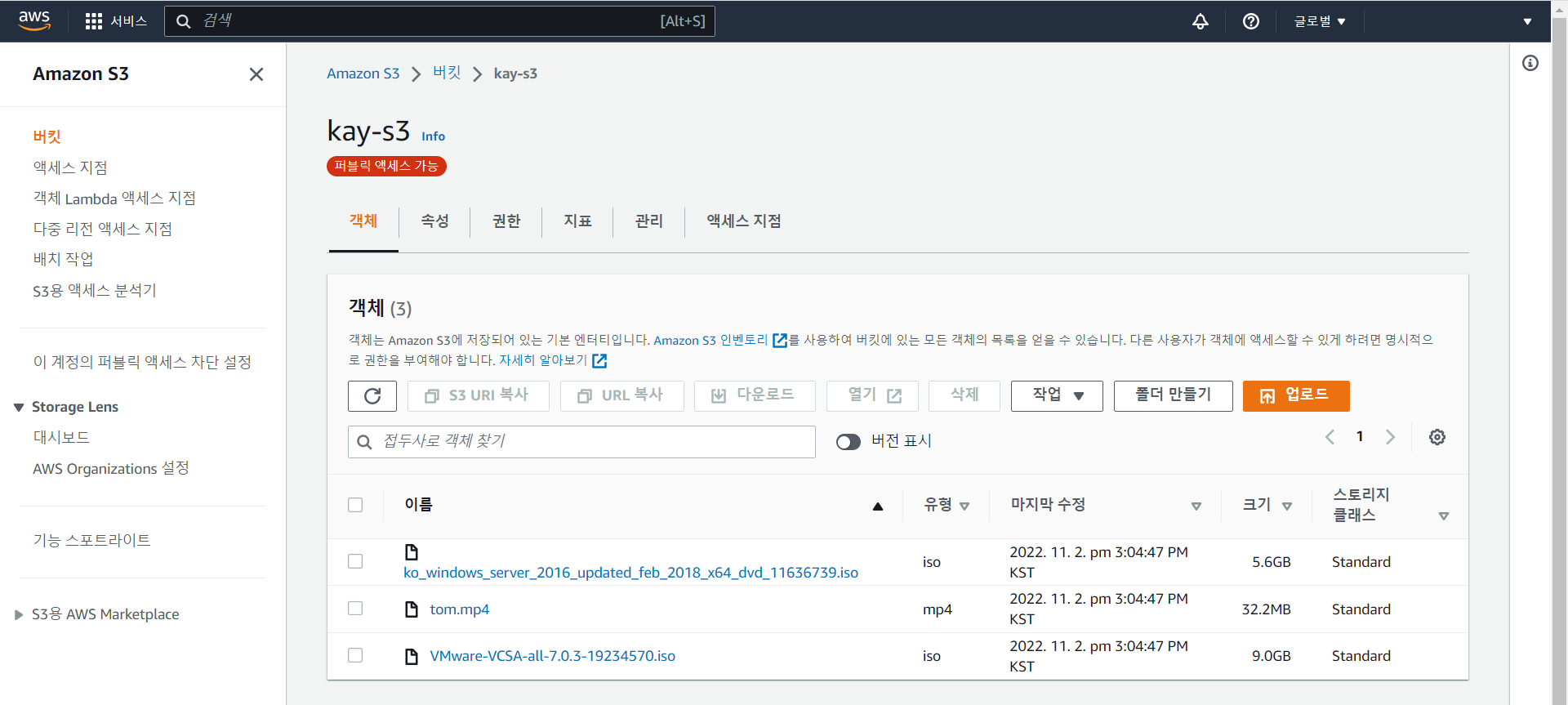Sort by 이름 ascending arrow
1568x705 pixels.
tap(878, 506)
